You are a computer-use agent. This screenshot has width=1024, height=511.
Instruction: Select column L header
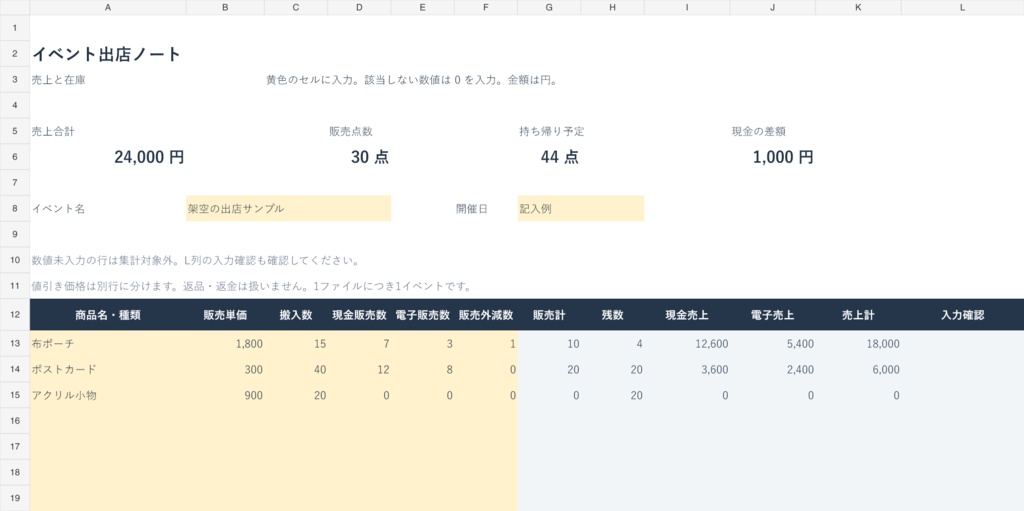[962, 7]
